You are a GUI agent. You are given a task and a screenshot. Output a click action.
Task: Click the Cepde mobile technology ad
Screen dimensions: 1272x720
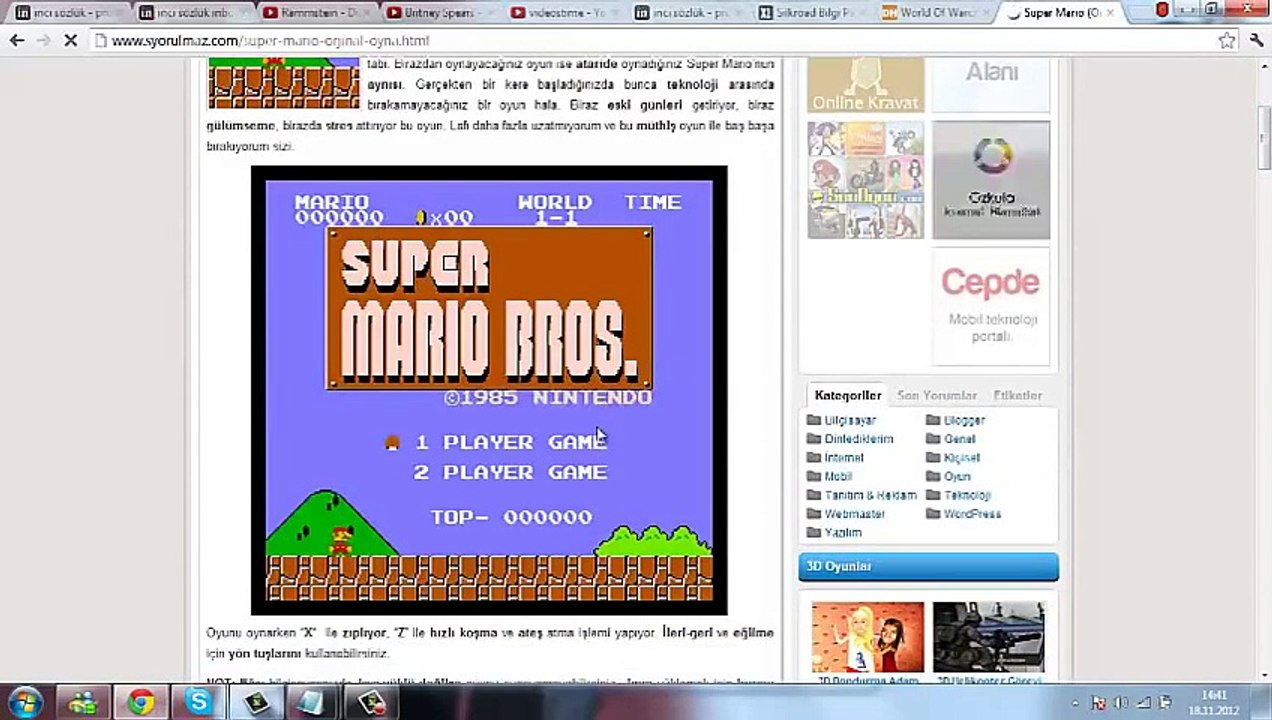click(x=990, y=305)
